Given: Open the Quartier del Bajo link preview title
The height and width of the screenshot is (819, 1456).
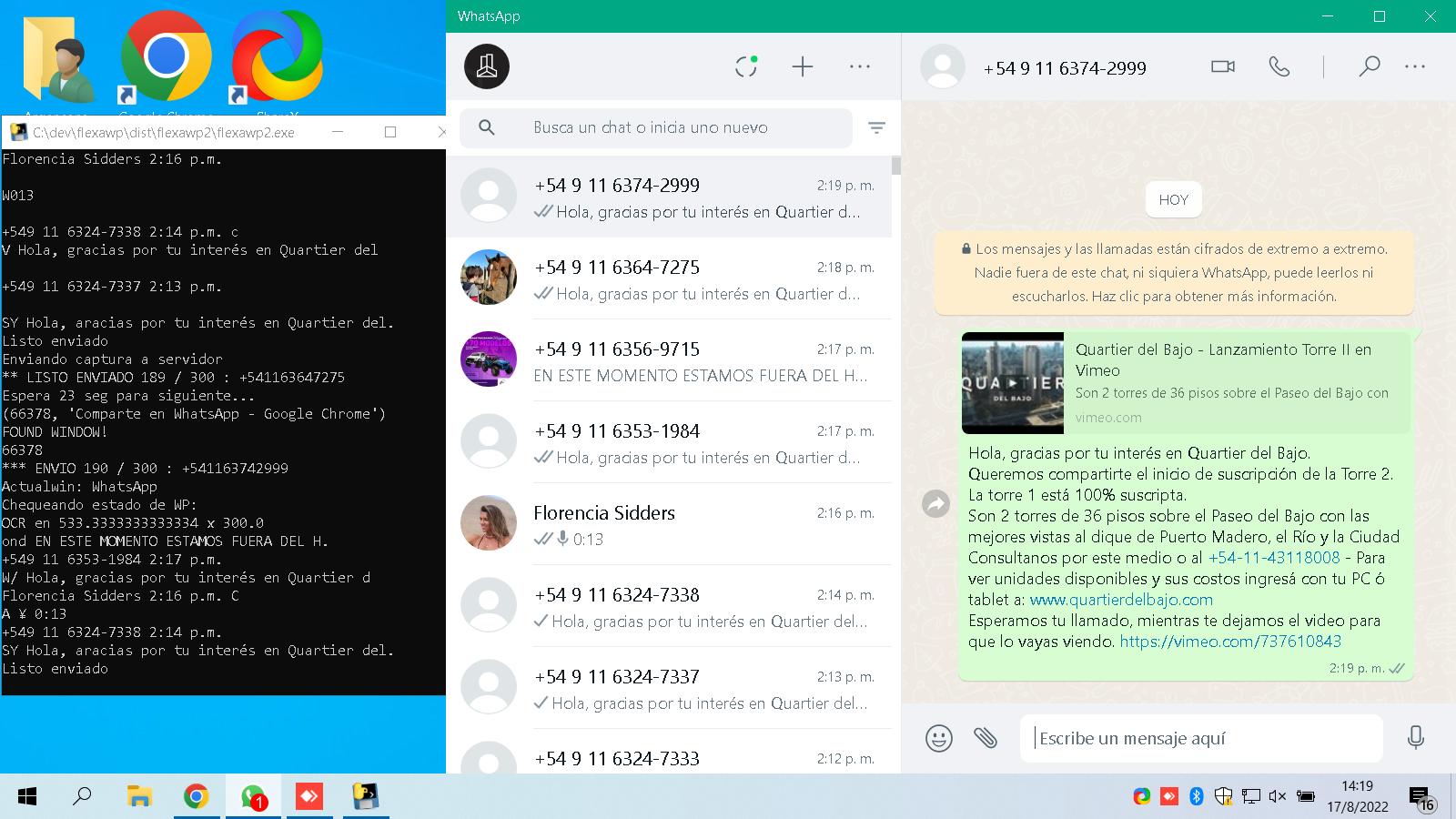Looking at the screenshot, I should (1223, 359).
